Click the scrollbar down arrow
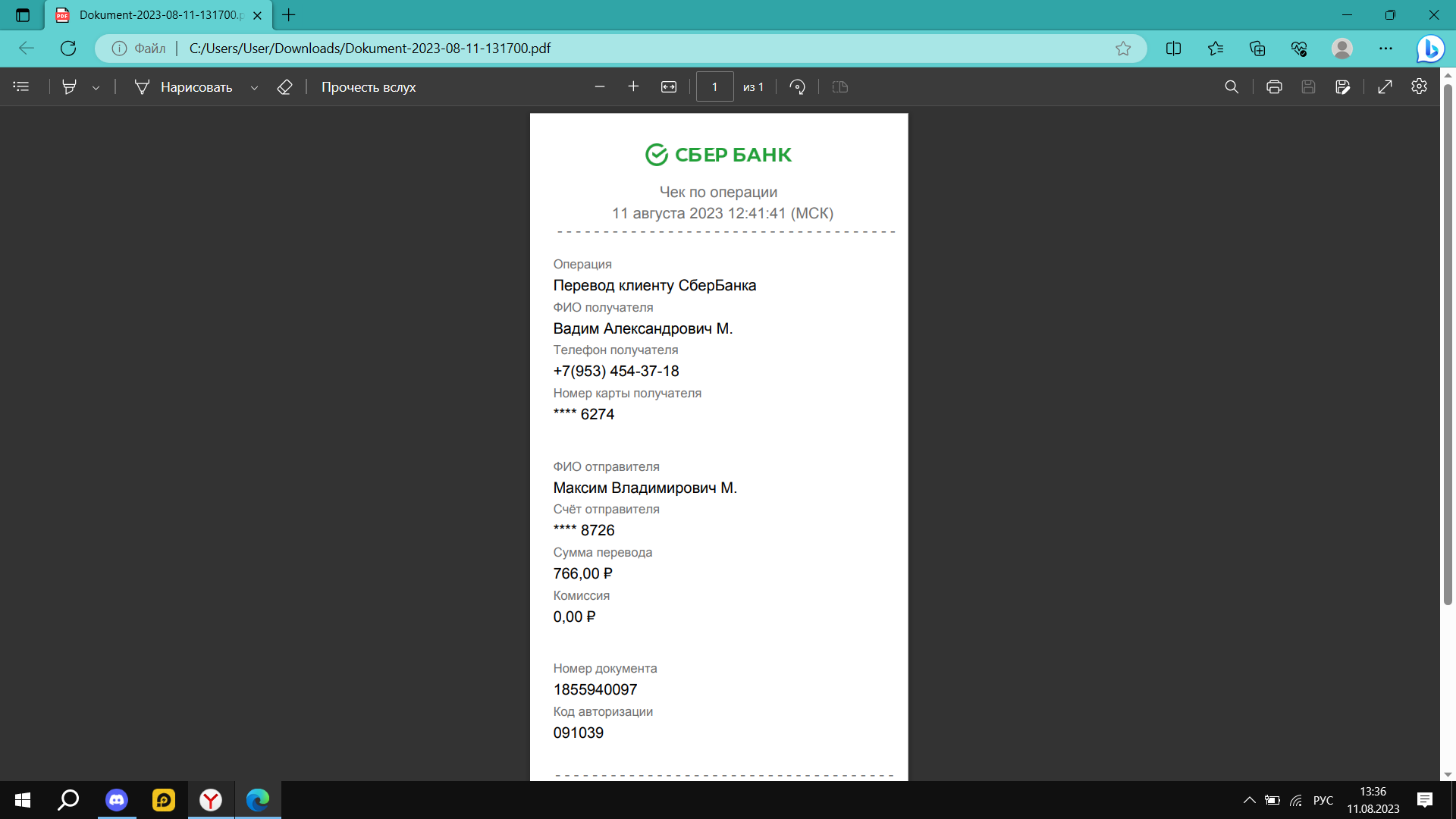 [1448, 775]
